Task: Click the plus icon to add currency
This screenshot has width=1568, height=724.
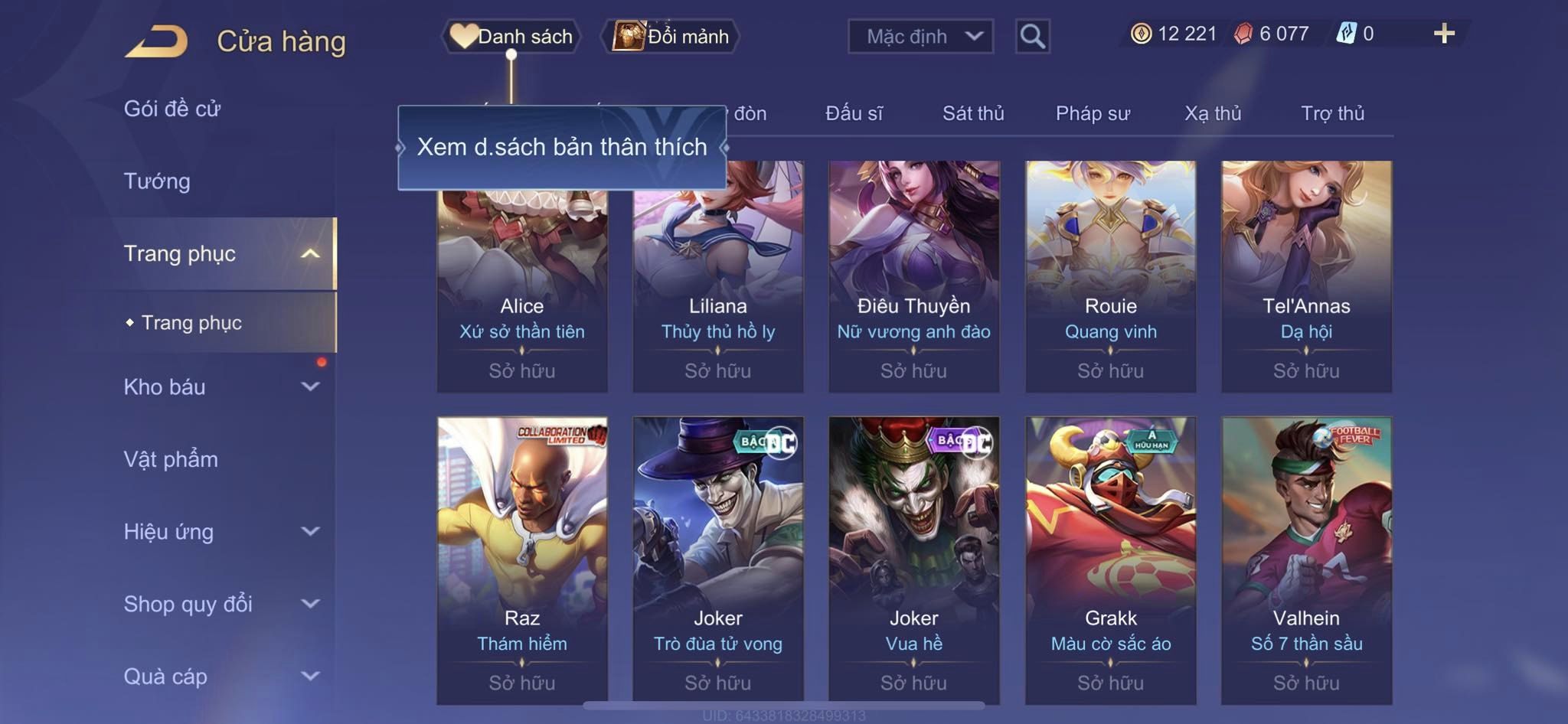Action: (1444, 34)
